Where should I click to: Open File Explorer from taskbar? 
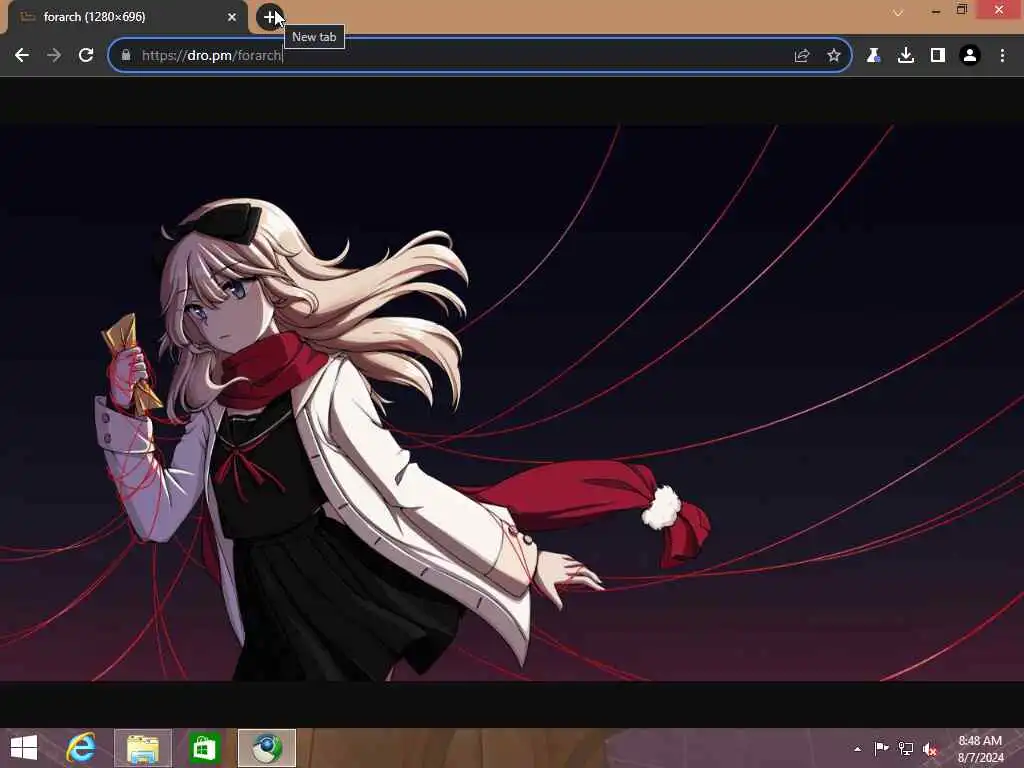tap(143, 748)
